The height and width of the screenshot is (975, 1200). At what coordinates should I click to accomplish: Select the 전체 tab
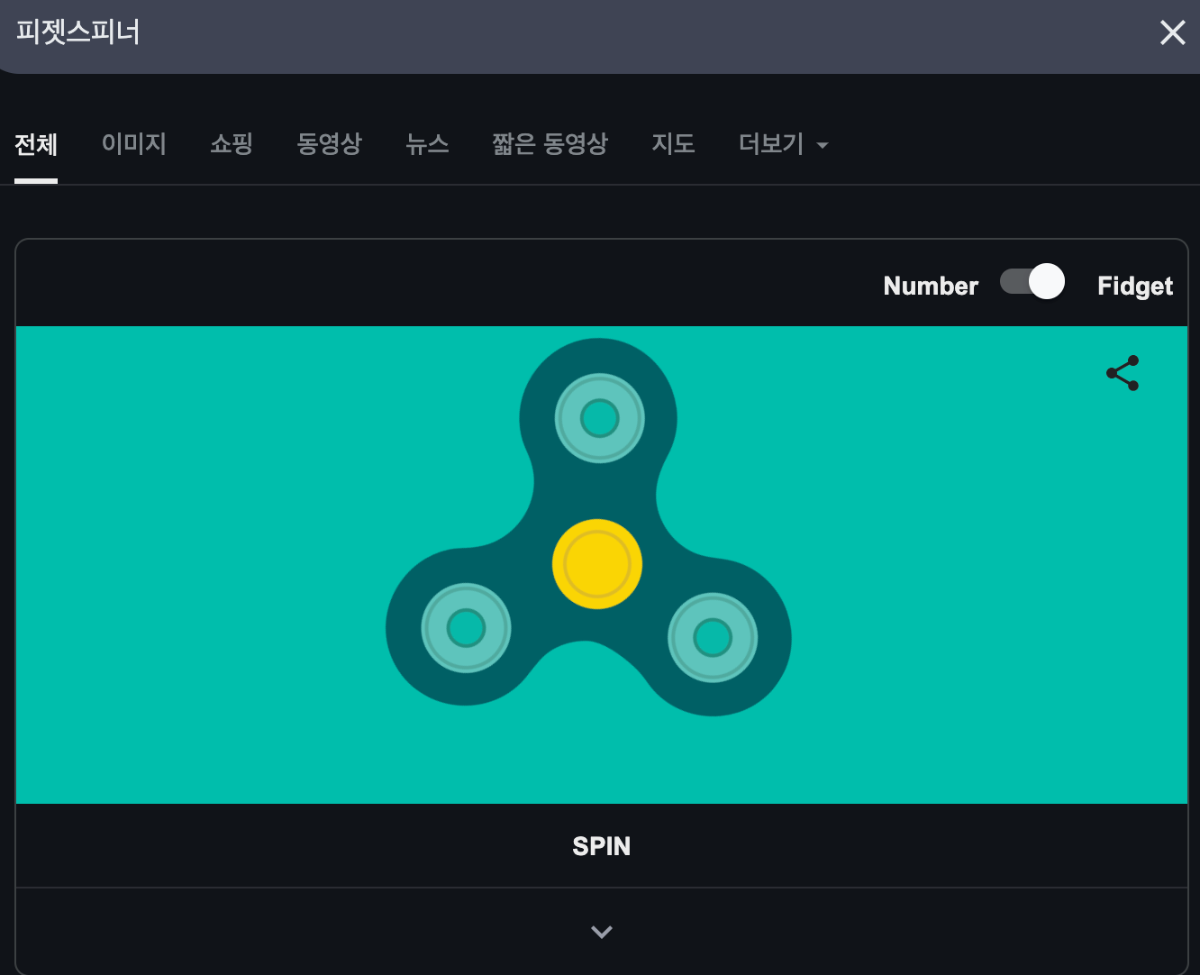(x=36, y=144)
